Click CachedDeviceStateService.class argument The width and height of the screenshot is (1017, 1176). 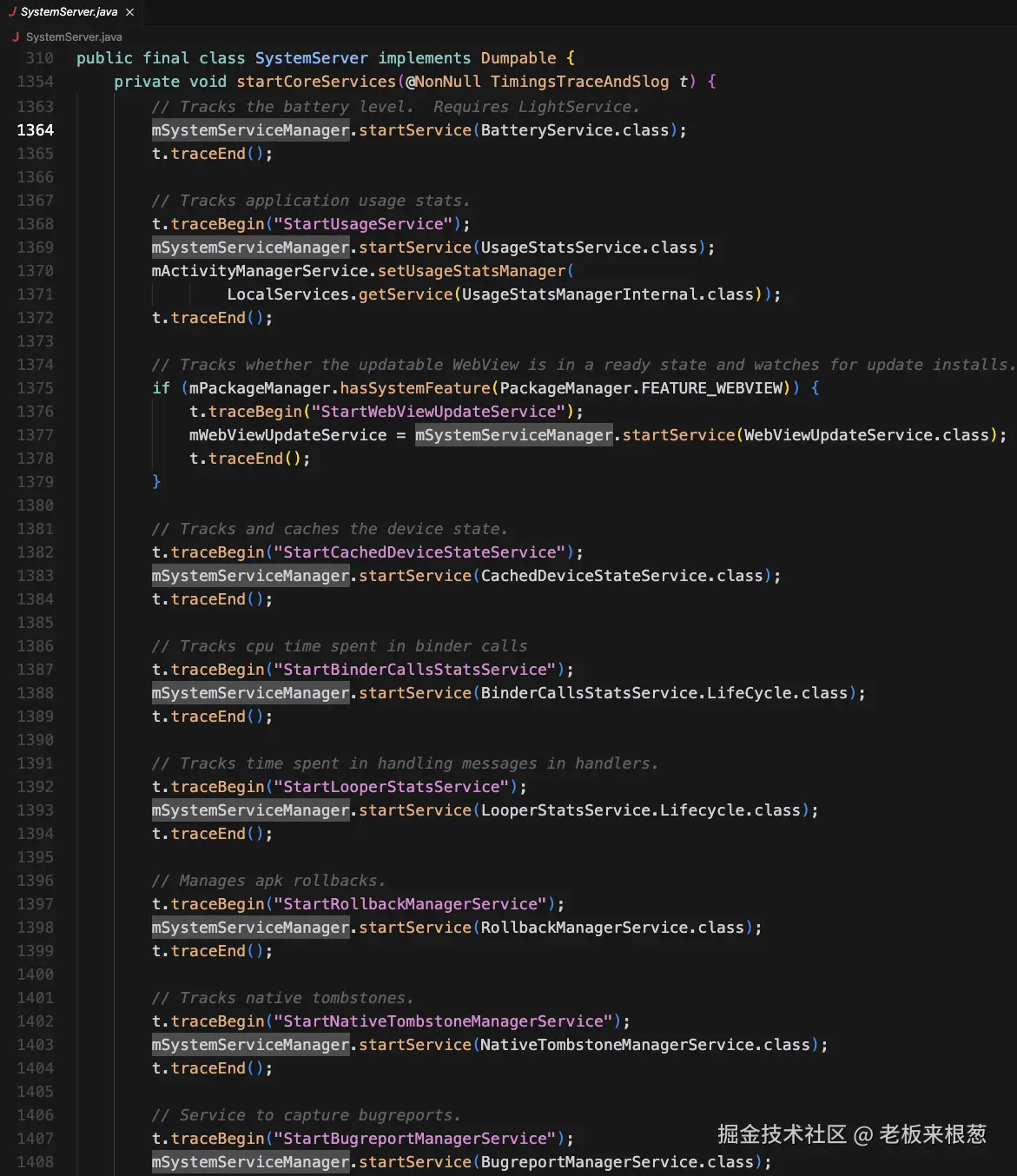pos(622,576)
